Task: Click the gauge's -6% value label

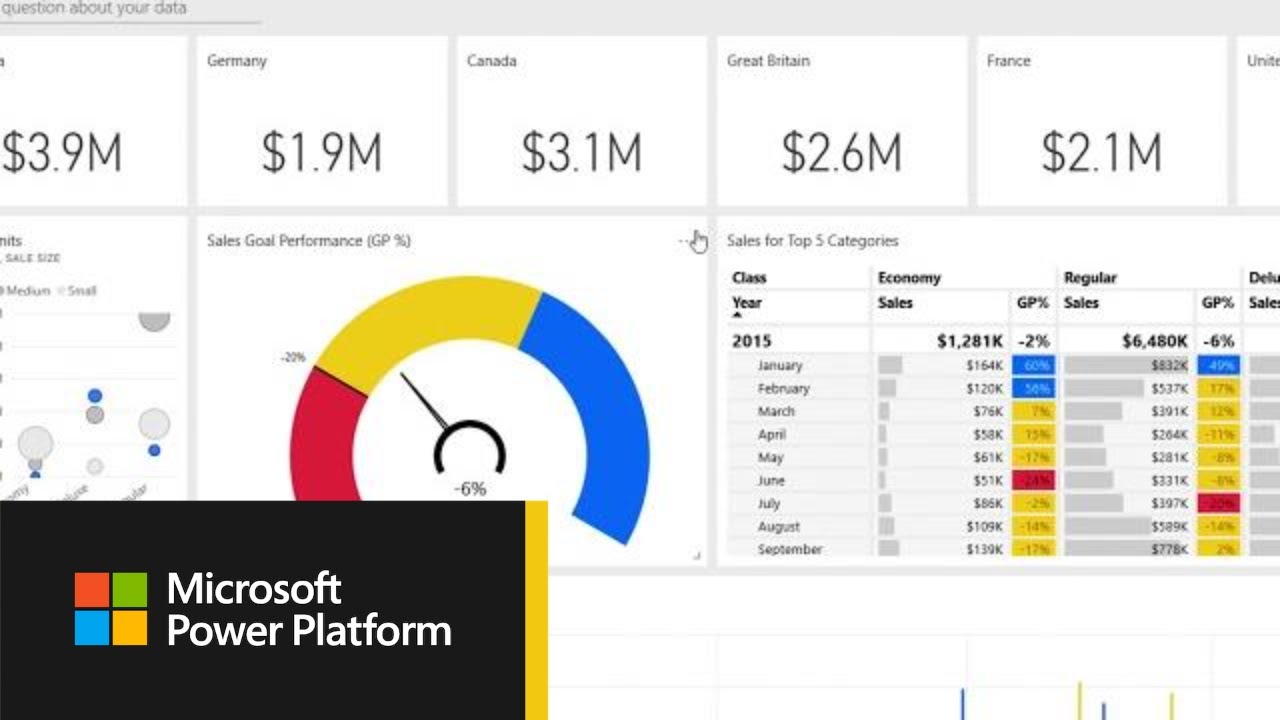Action: click(470, 489)
